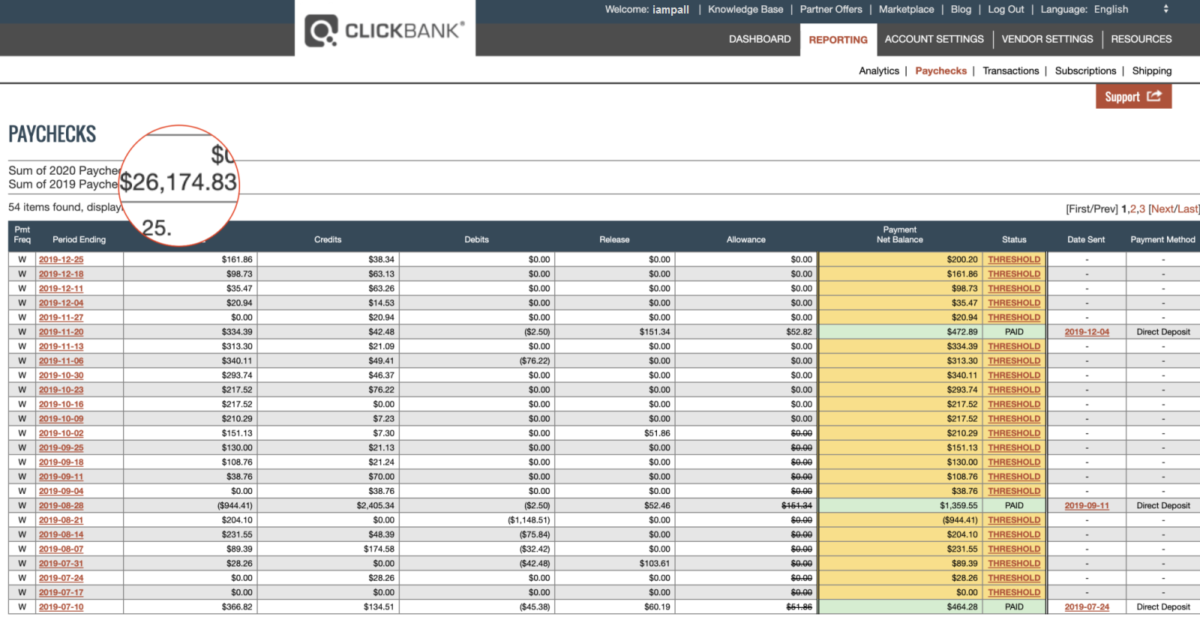Screen dimensions: 1200x617
Task: Open the Blog link
Action: click(960, 9)
